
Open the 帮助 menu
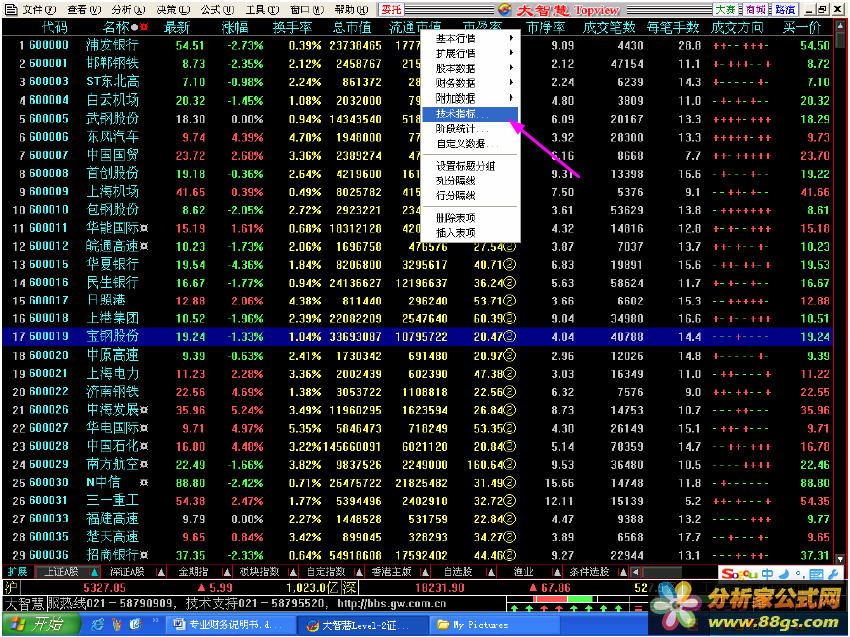pos(351,9)
